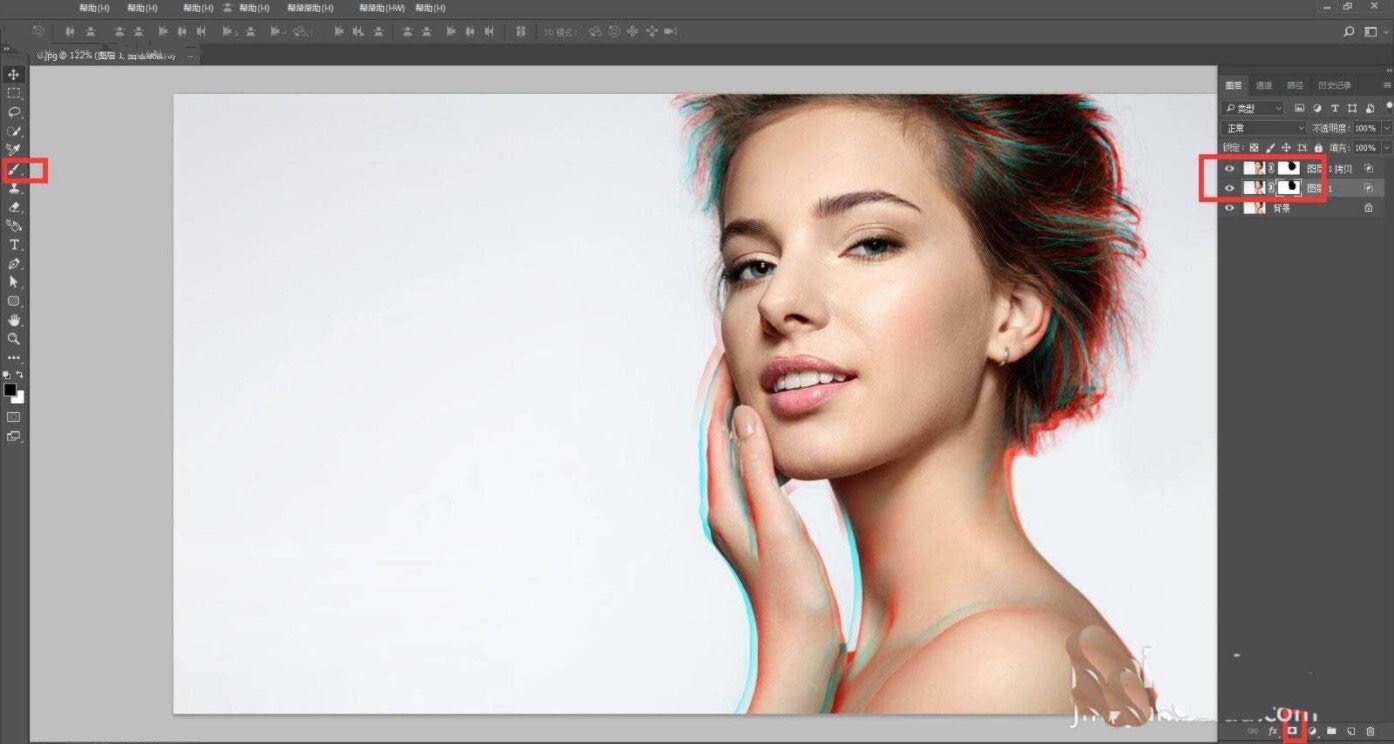Switch to the 图层 tab

[1234, 85]
